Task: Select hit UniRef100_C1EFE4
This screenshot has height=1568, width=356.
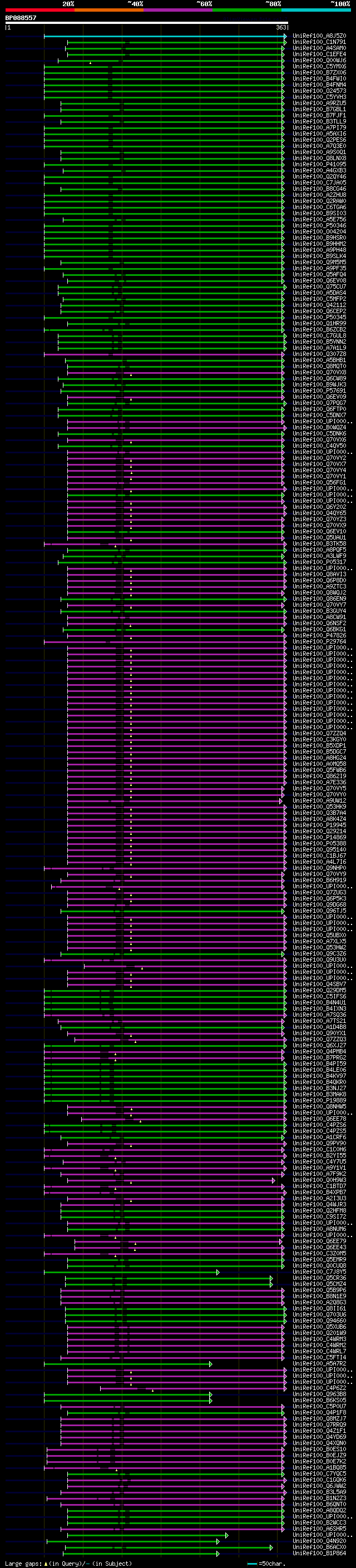Action: tap(319, 54)
